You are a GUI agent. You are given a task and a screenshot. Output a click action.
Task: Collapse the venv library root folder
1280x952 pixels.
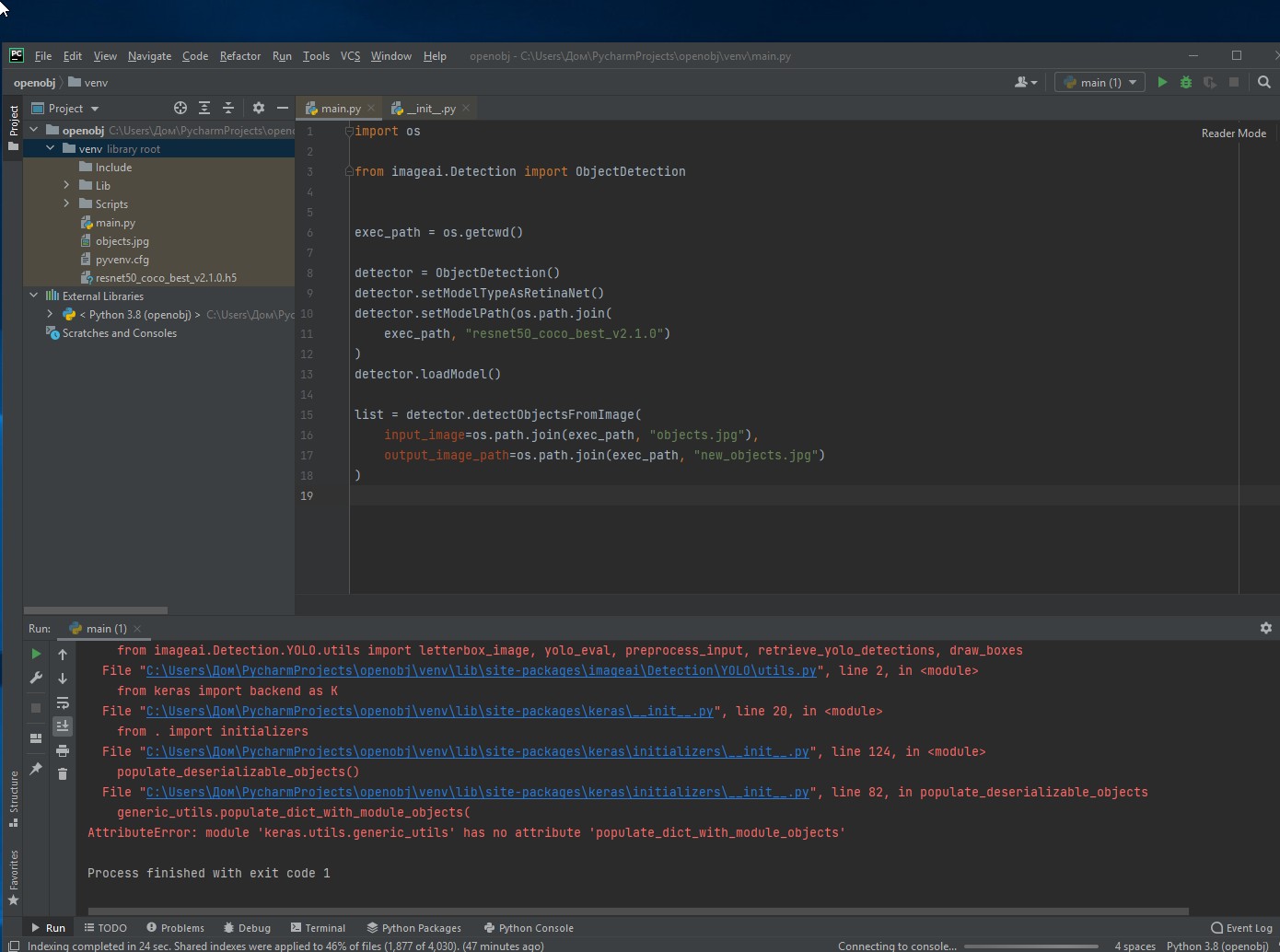click(x=51, y=148)
